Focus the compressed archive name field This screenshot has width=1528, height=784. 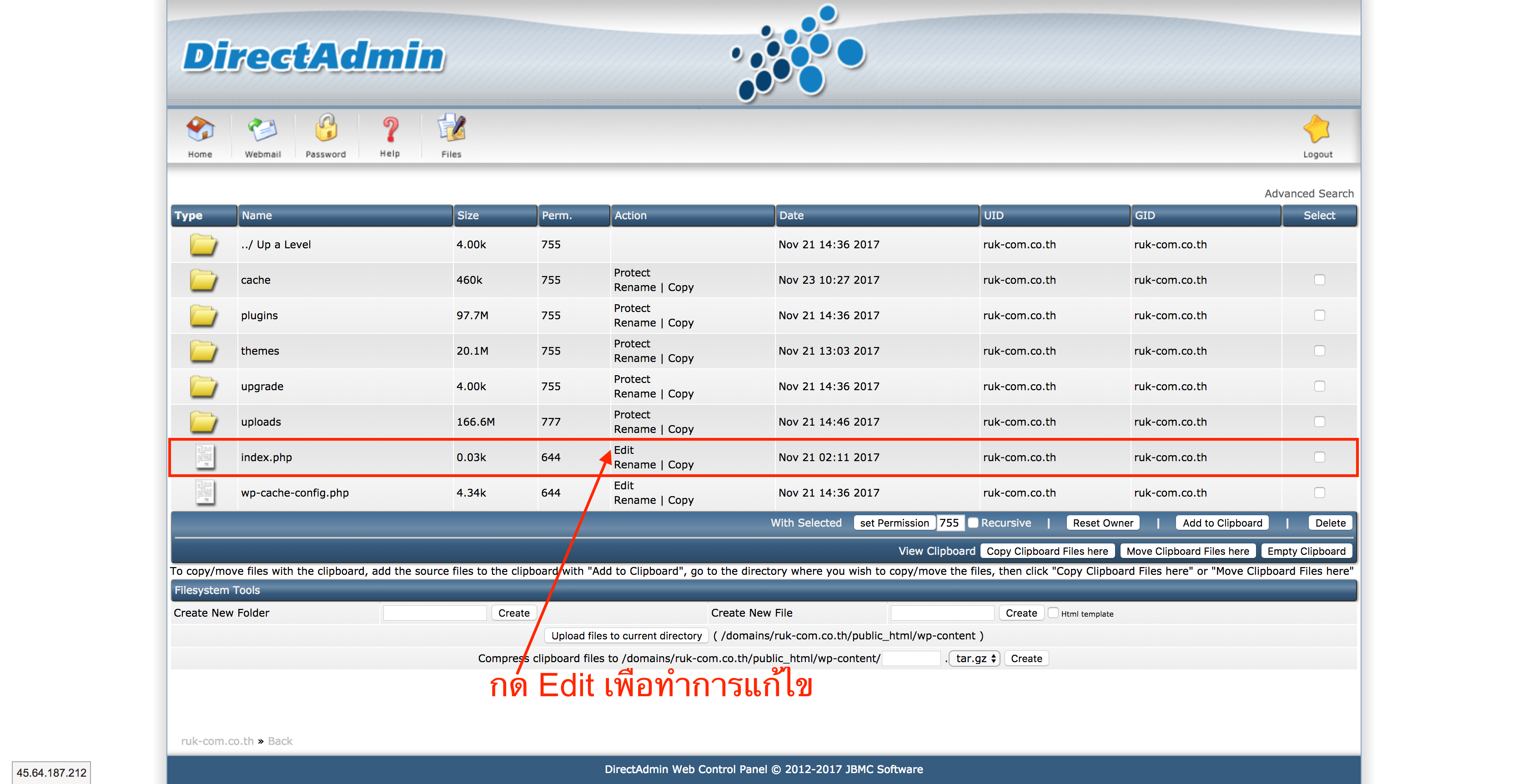click(x=911, y=659)
